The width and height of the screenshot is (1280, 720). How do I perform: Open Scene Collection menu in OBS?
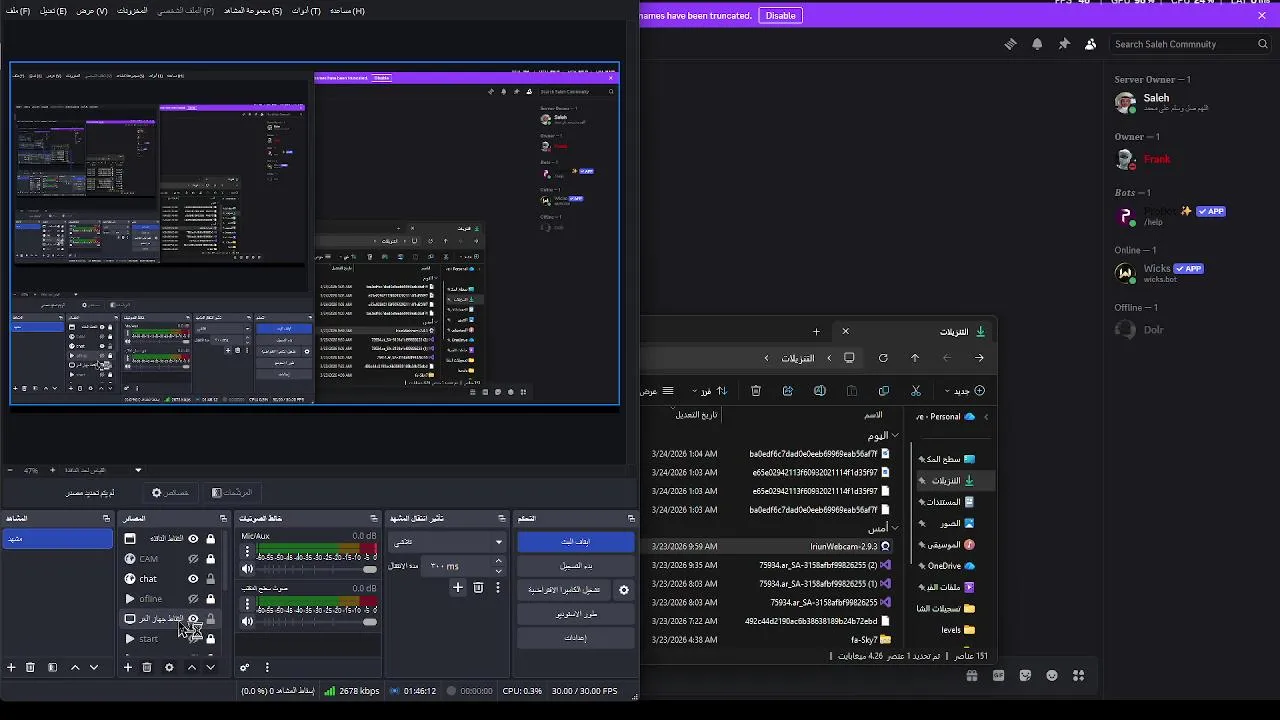(x=253, y=11)
